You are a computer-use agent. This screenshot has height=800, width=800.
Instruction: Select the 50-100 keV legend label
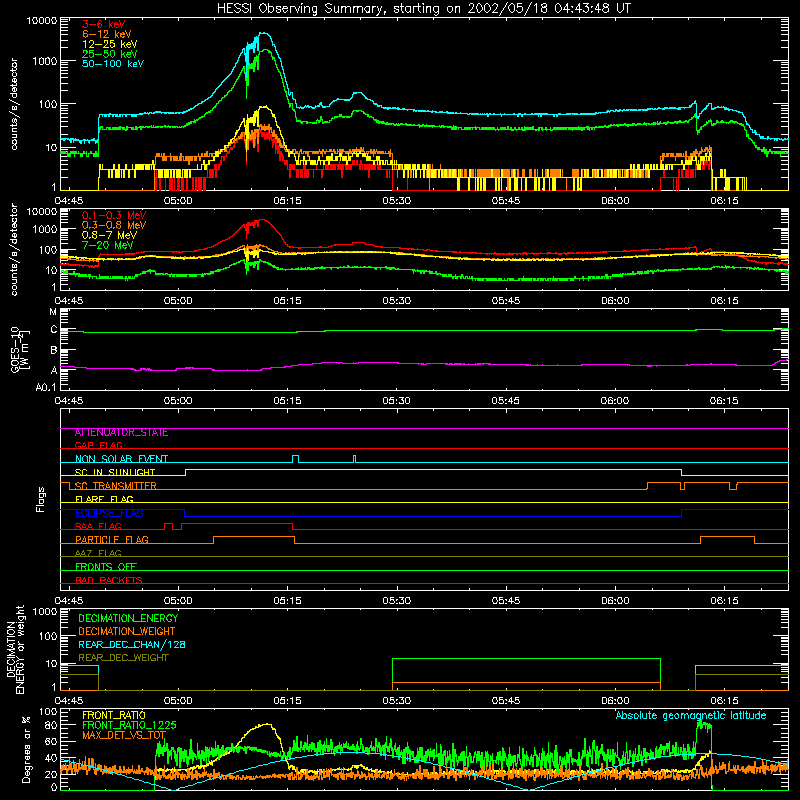point(113,63)
